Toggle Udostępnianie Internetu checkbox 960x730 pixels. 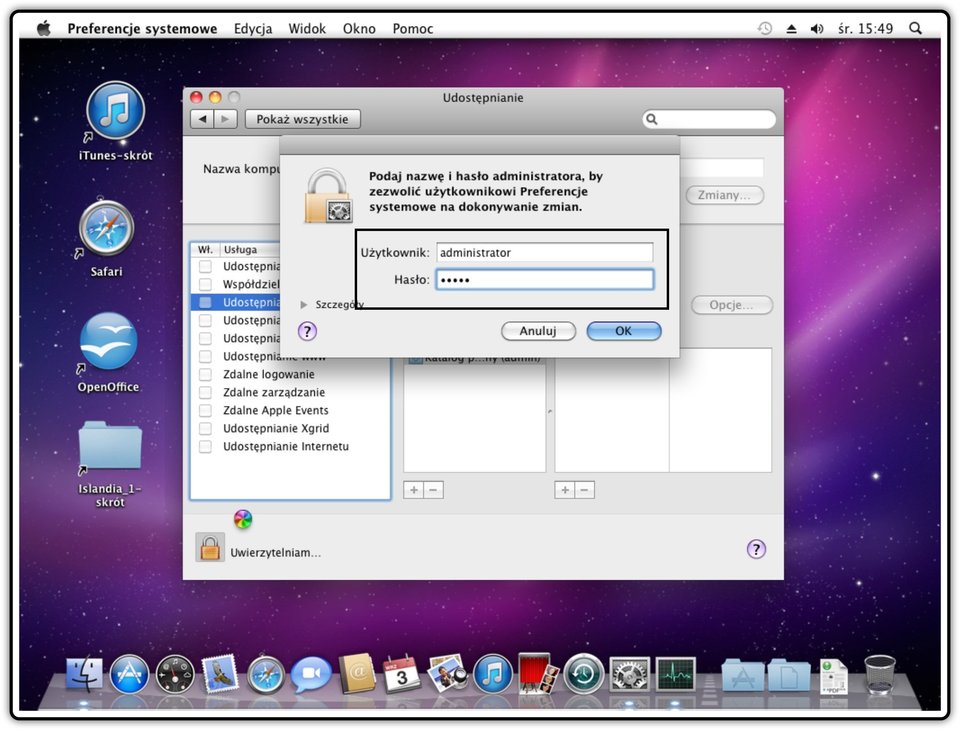pyautogui.click(x=205, y=446)
